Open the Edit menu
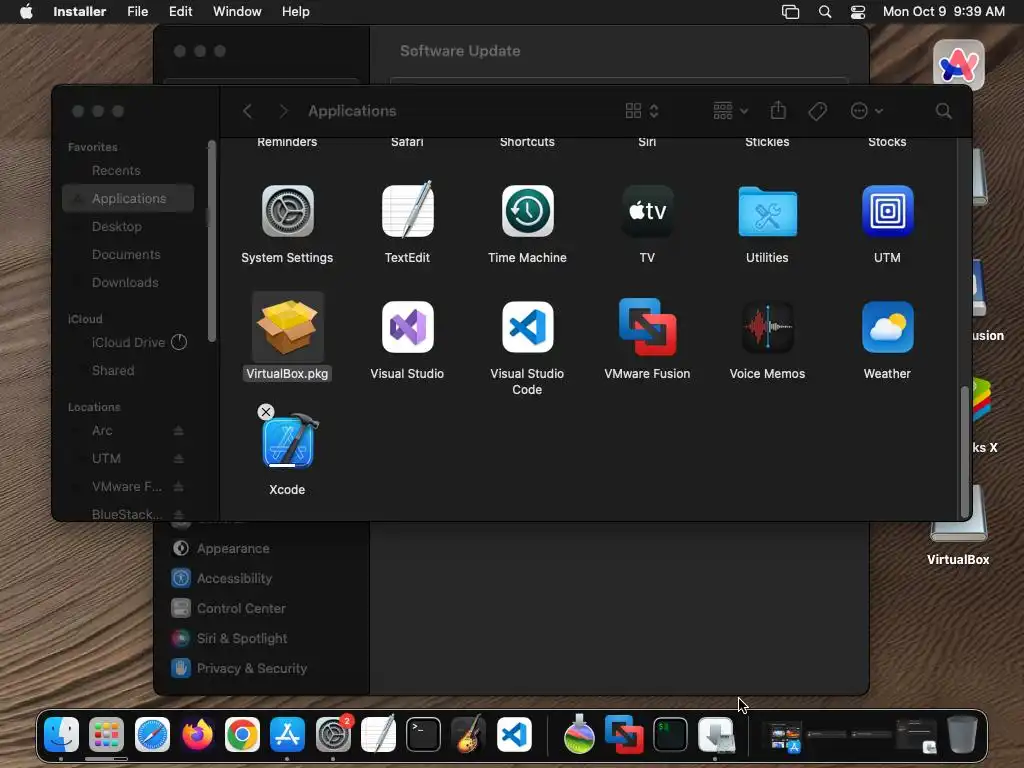The image size is (1024, 768). [181, 12]
